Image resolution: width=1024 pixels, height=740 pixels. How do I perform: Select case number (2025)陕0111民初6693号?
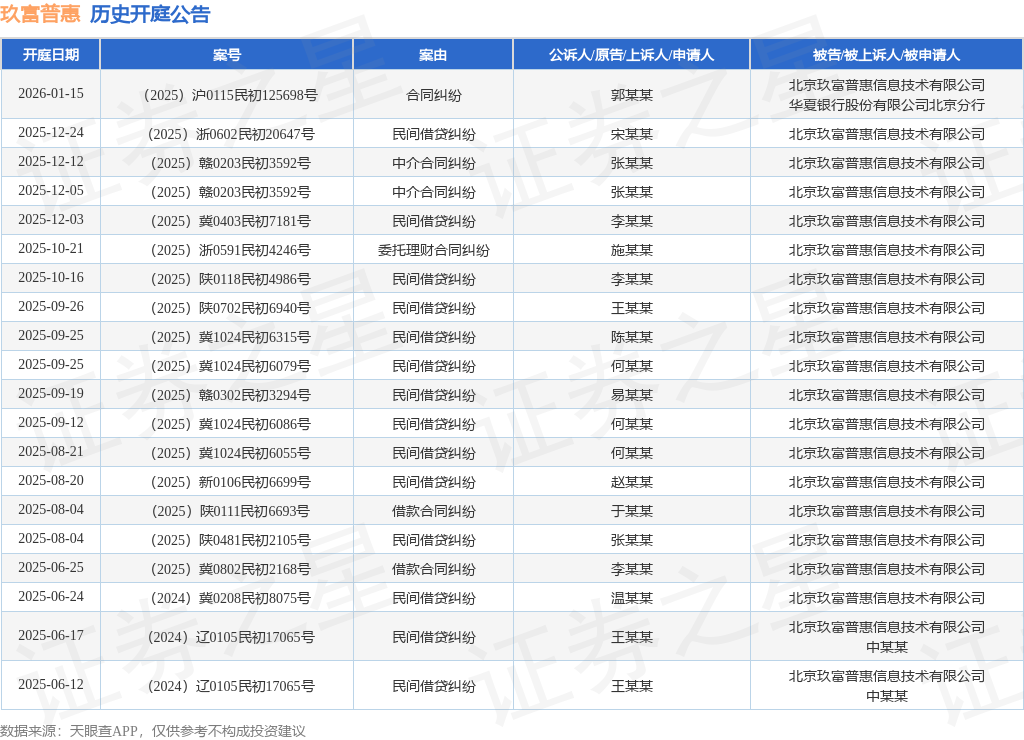tap(231, 511)
